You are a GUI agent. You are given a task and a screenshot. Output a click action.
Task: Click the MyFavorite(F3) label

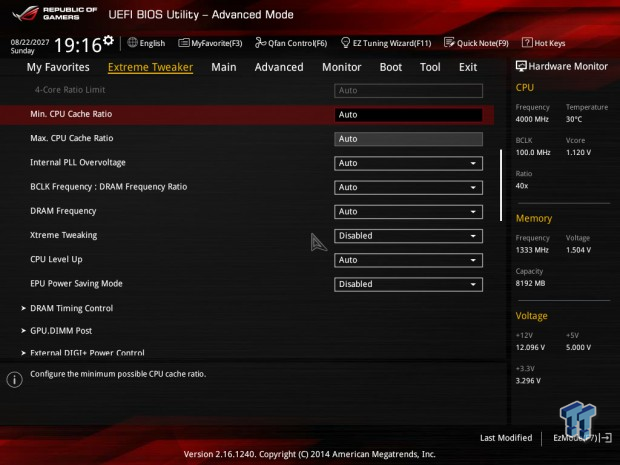[217, 43]
